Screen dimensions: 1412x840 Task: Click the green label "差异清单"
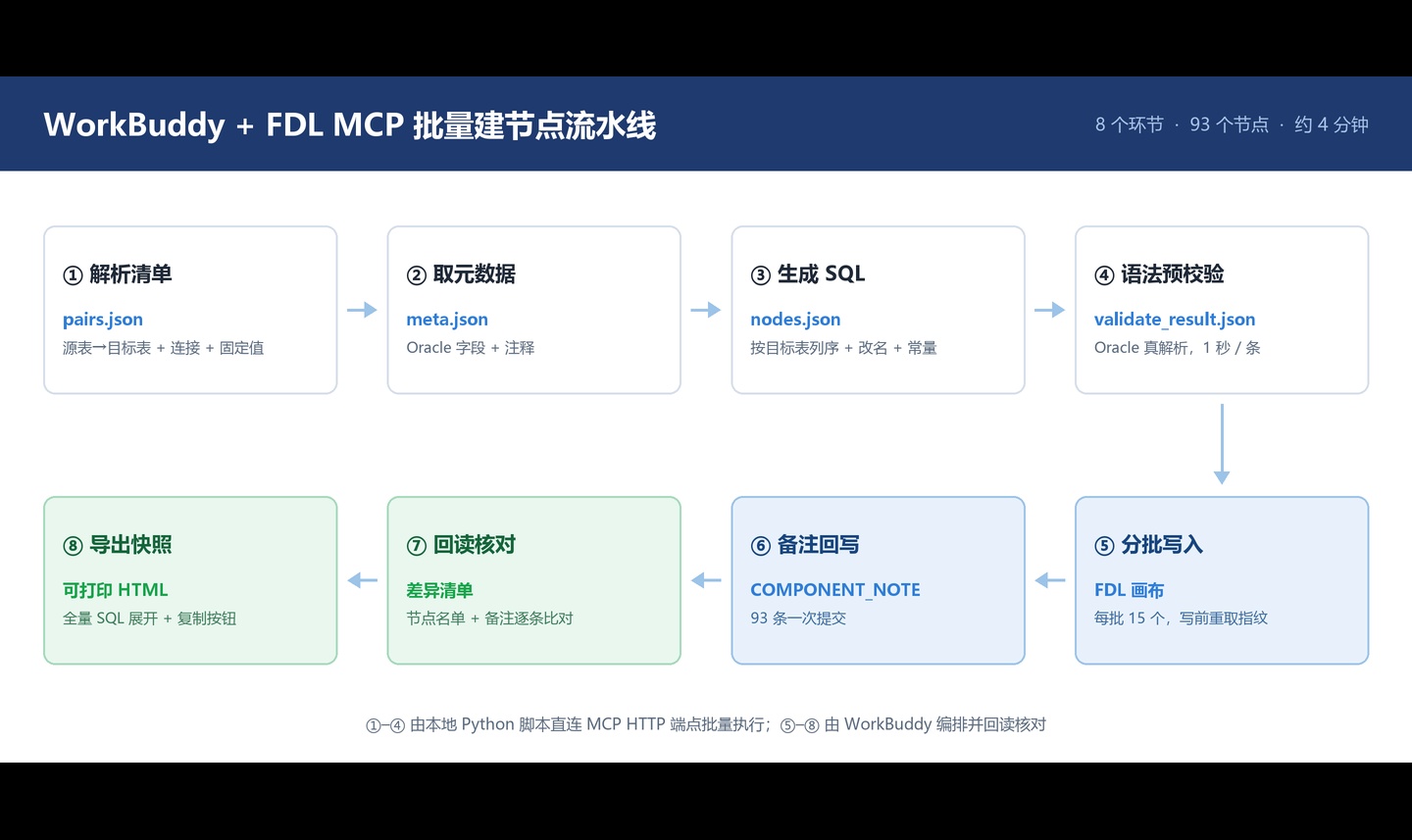pyautogui.click(x=440, y=590)
